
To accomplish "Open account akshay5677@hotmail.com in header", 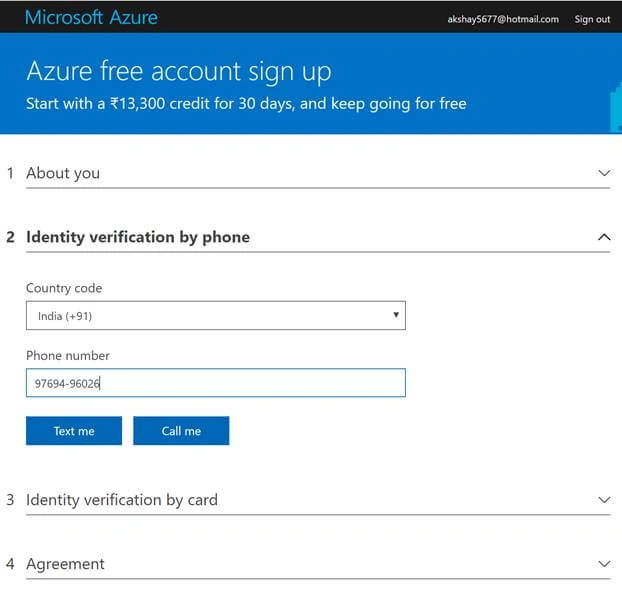I will click(x=503, y=19).
